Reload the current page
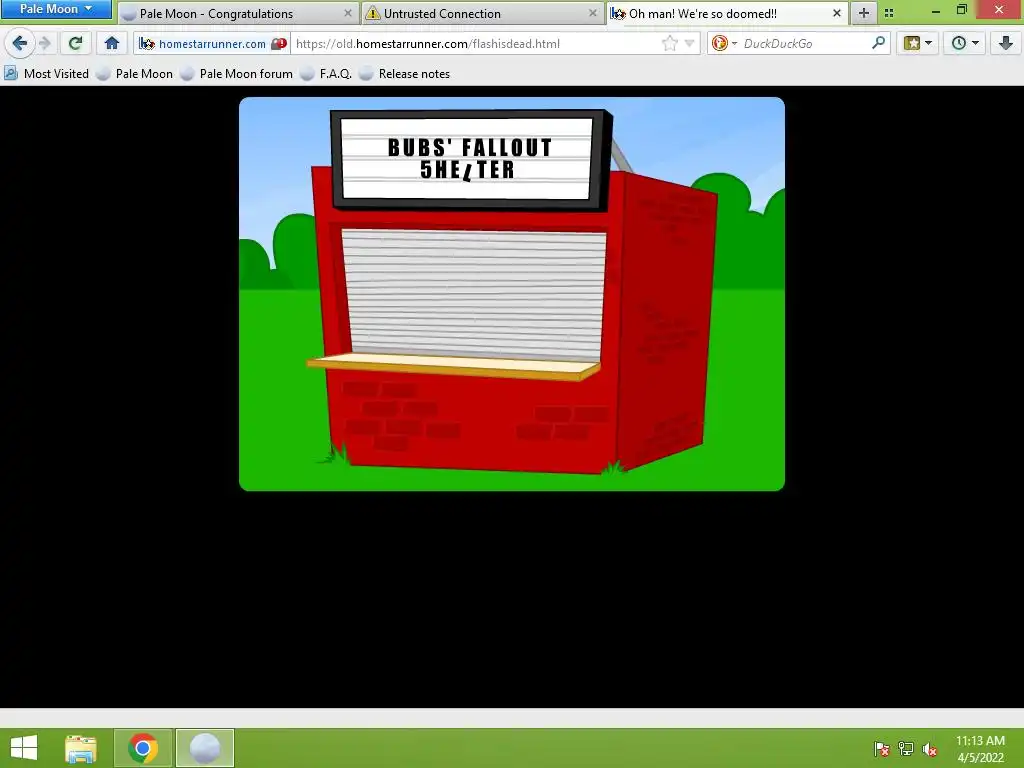The height and width of the screenshot is (768, 1024). point(75,44)
